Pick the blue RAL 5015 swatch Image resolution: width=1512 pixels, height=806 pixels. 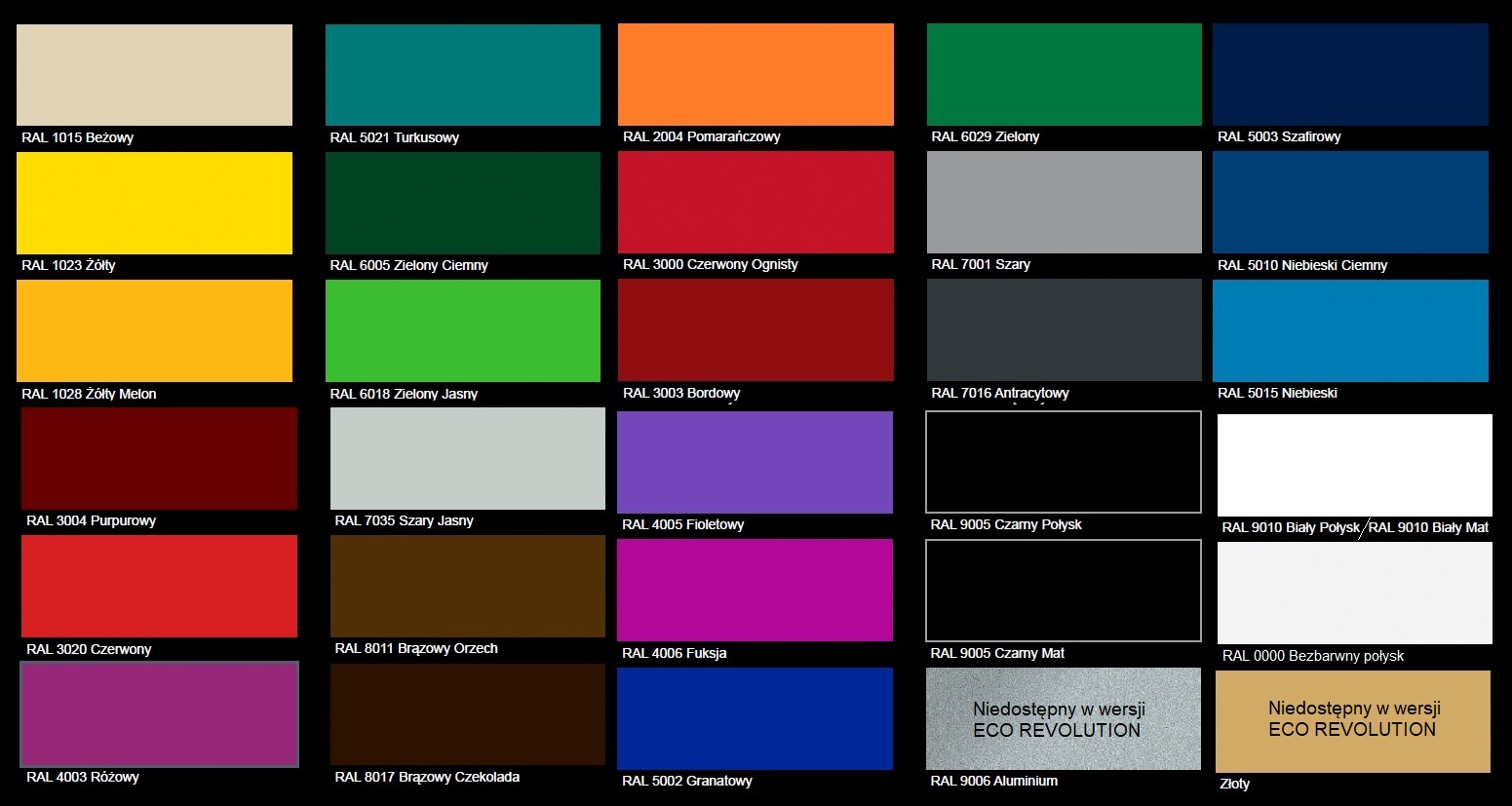tap(1350, 330)
